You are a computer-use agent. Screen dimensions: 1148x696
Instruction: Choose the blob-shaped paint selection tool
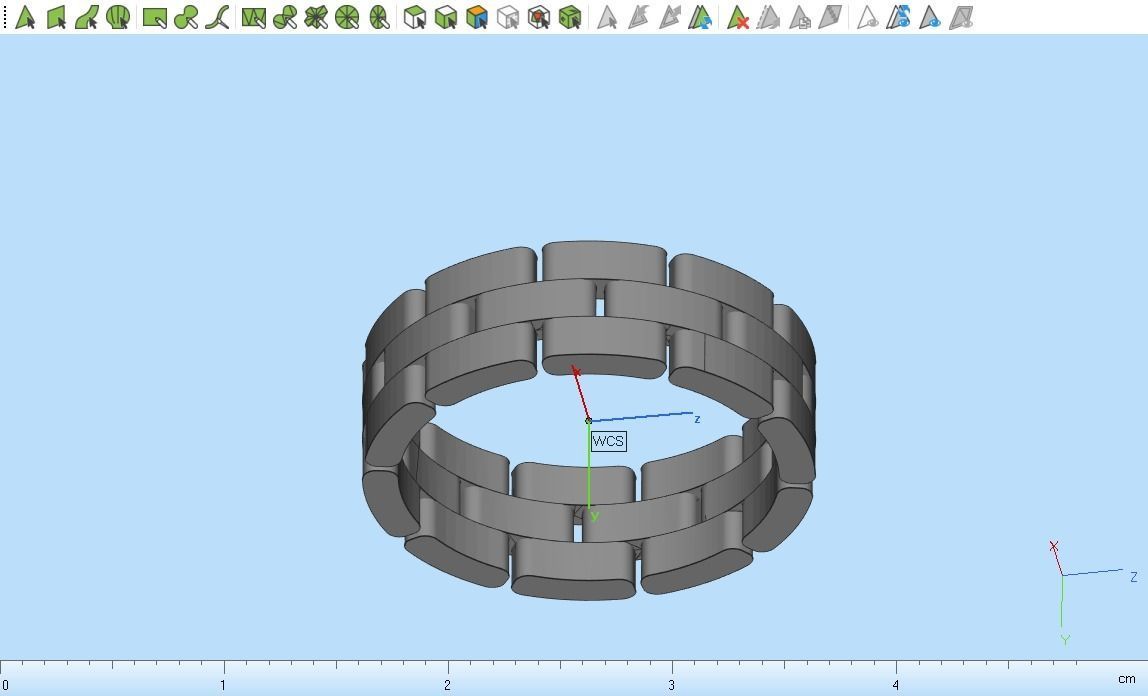point(186,17)
